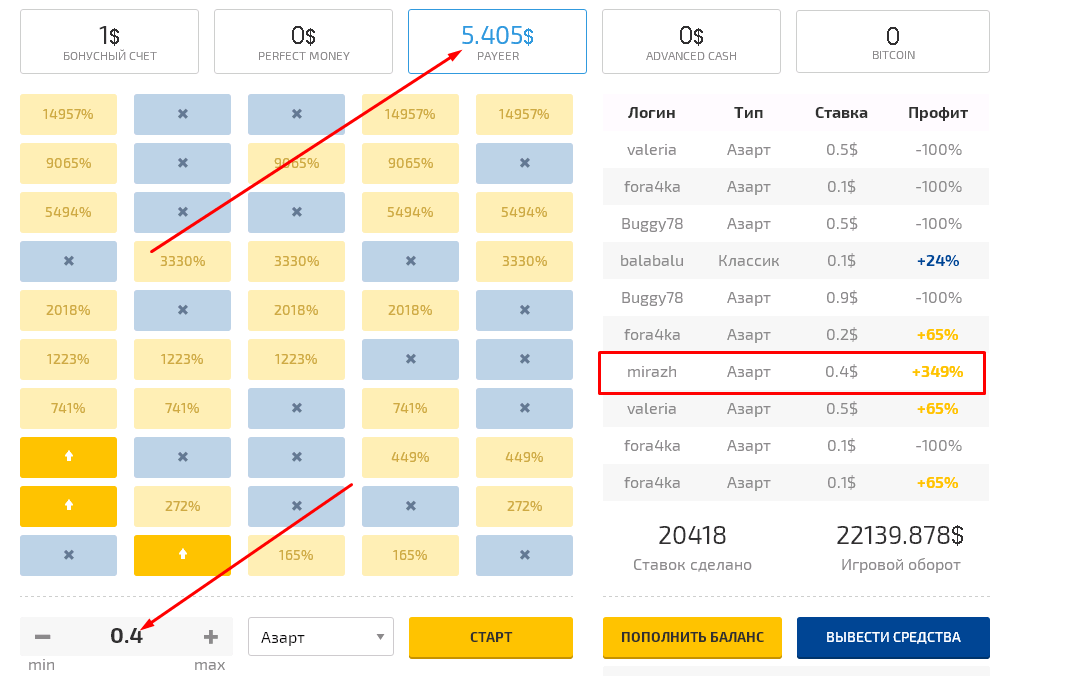Set bet to min value
1075x676 pixels.
click(x=41, y=665)
